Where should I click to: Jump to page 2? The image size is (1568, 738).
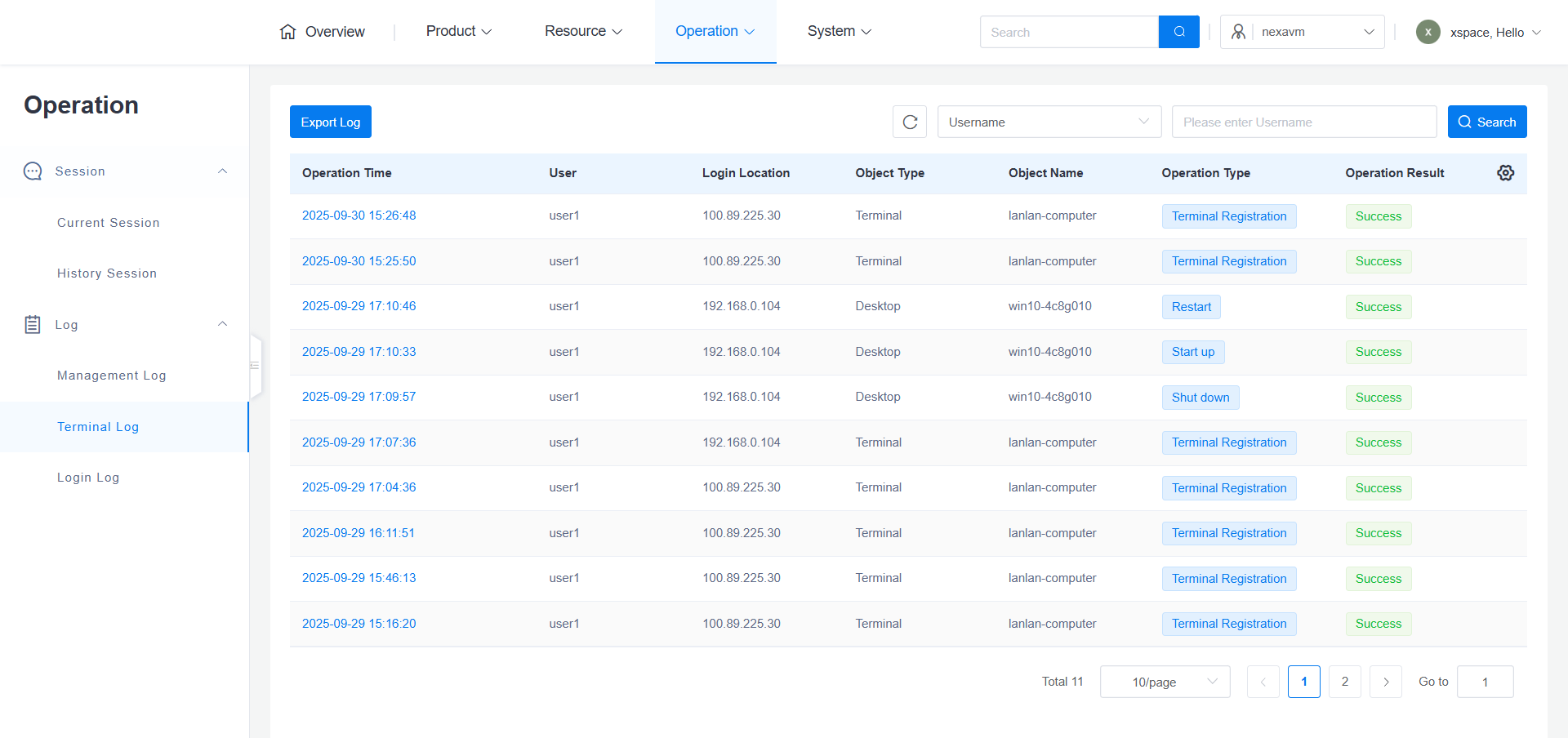(1344, 682)
